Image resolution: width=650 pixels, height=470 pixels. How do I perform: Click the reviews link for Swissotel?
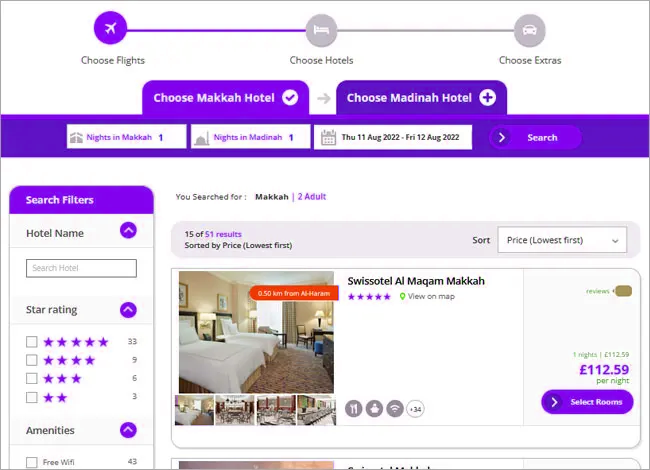[597, 291]
